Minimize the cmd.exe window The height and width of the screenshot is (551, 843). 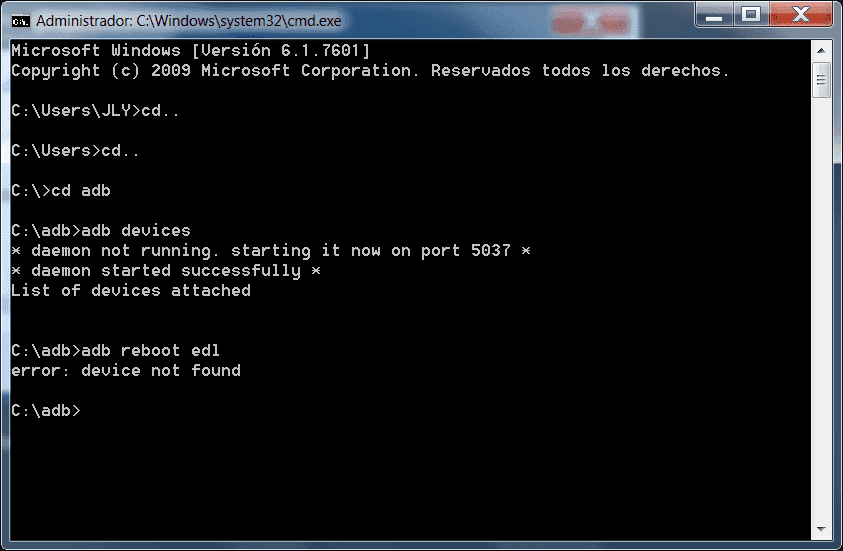pyautogui.click(x=714, y=15)
